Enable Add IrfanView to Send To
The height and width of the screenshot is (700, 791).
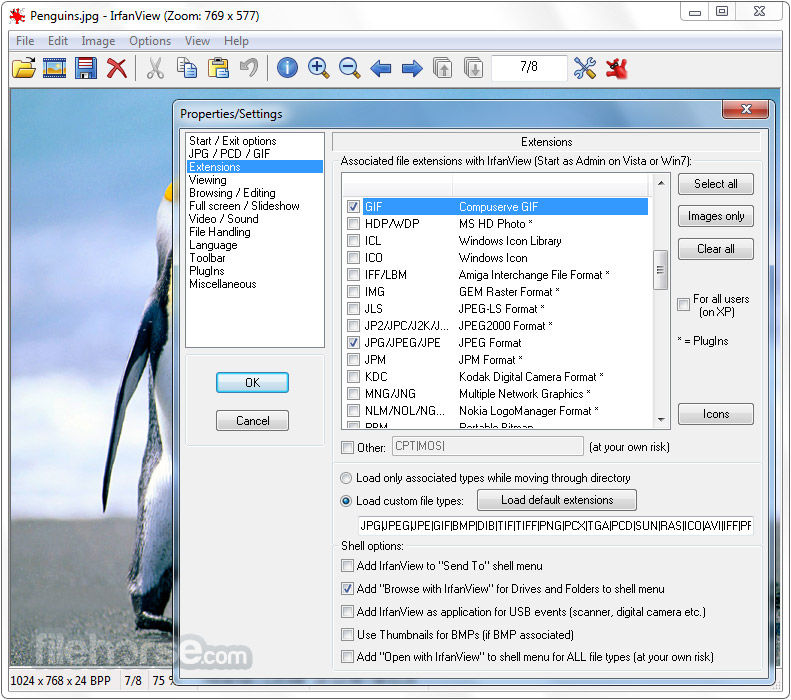click(347, 565)
